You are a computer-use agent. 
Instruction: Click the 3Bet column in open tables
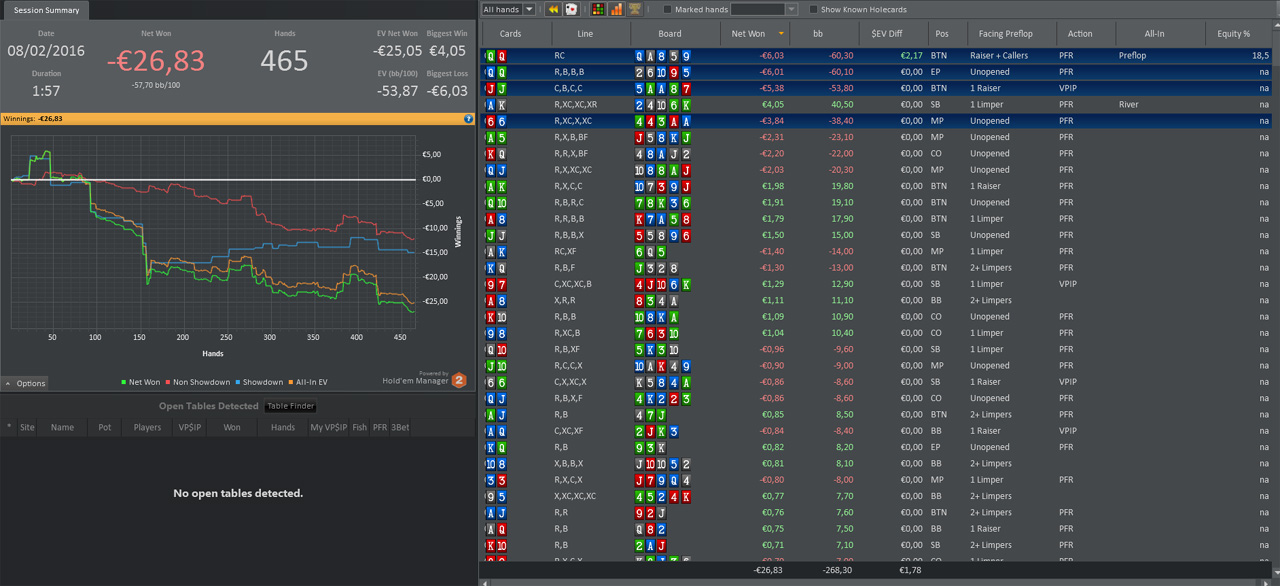[x=400, y=427]
